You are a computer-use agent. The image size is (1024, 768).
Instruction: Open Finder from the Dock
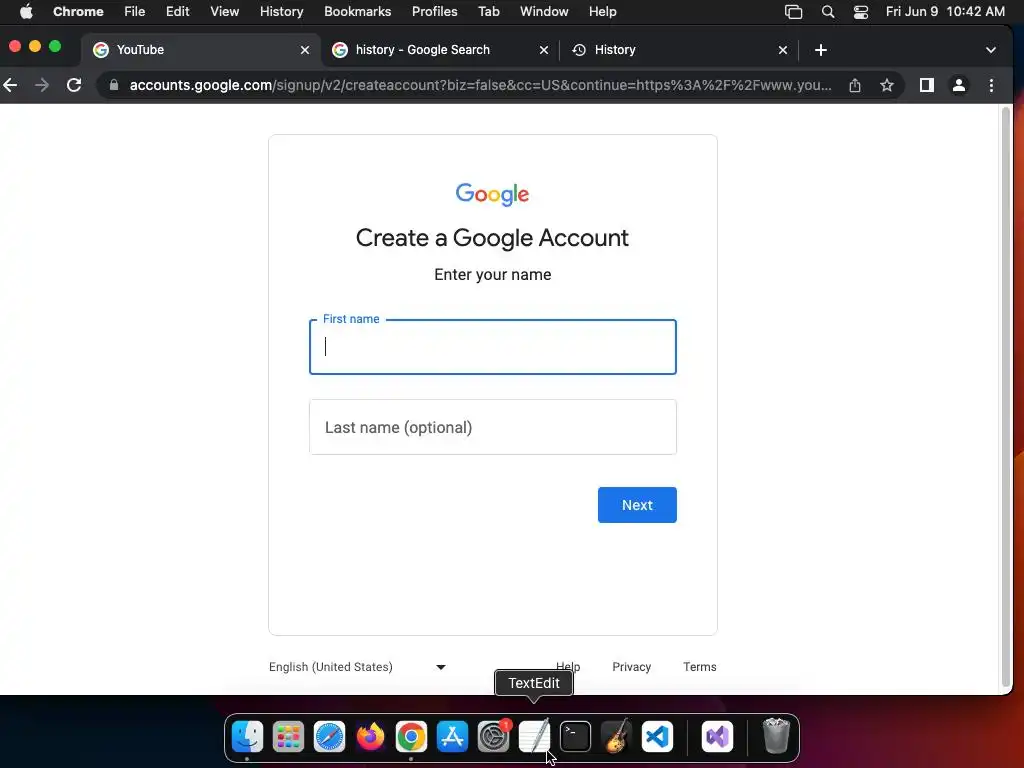tap(248, 737)
